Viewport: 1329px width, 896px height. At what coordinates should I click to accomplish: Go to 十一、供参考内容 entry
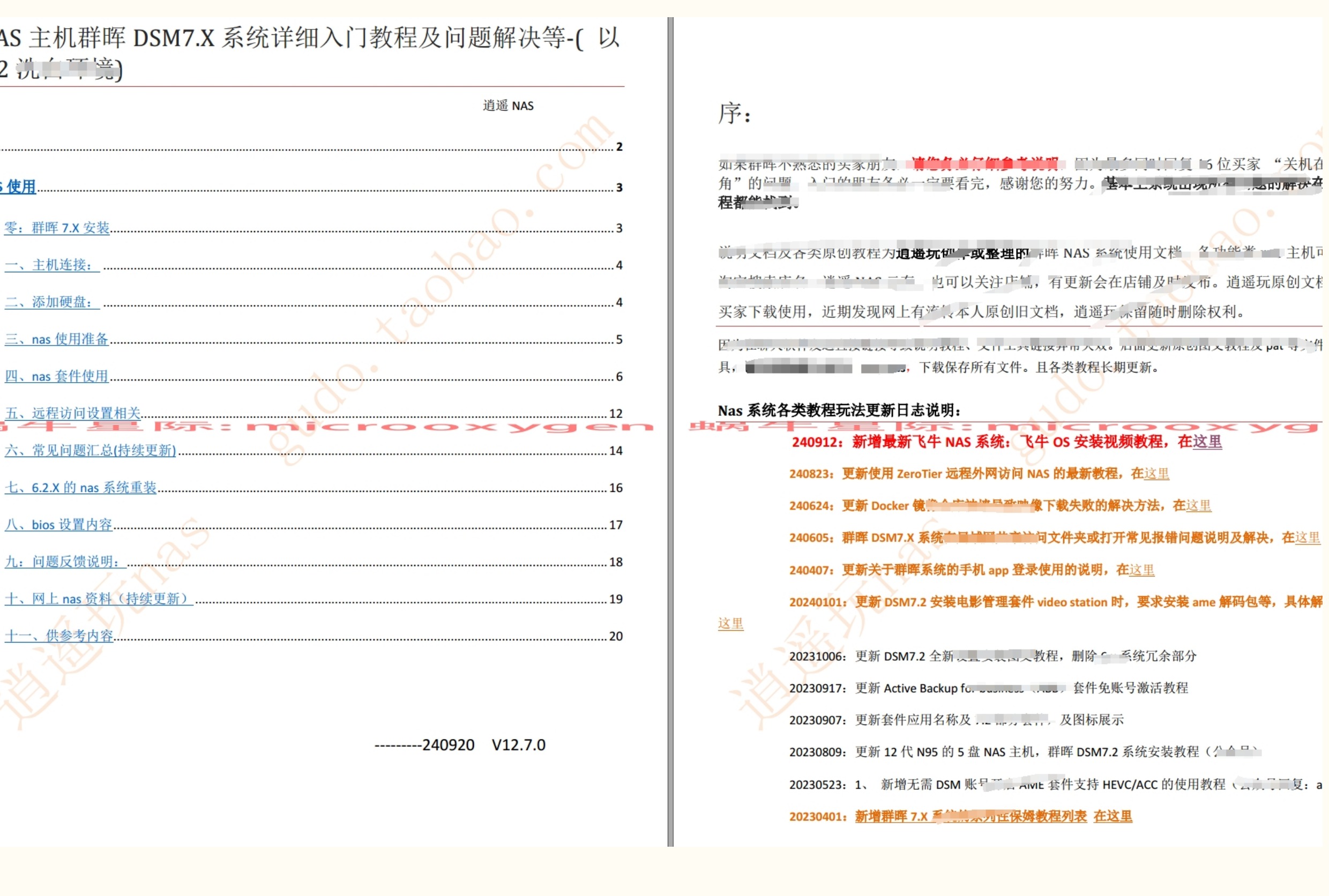pyautogui.click(x=59, y=636)
